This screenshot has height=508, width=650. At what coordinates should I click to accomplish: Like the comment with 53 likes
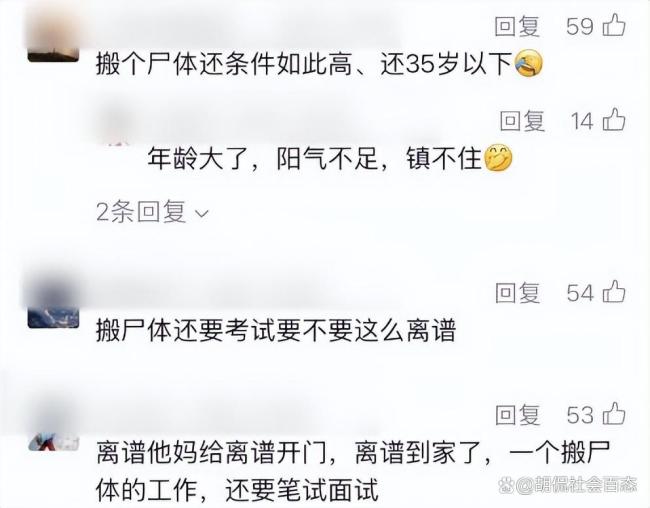(614, 413)
